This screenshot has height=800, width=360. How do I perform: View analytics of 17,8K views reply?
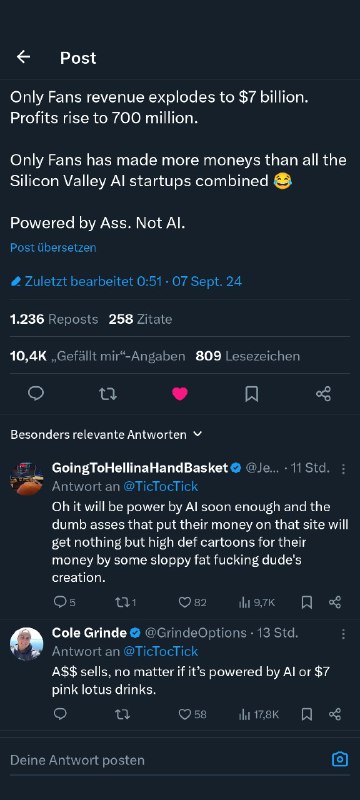click(259, 714)
